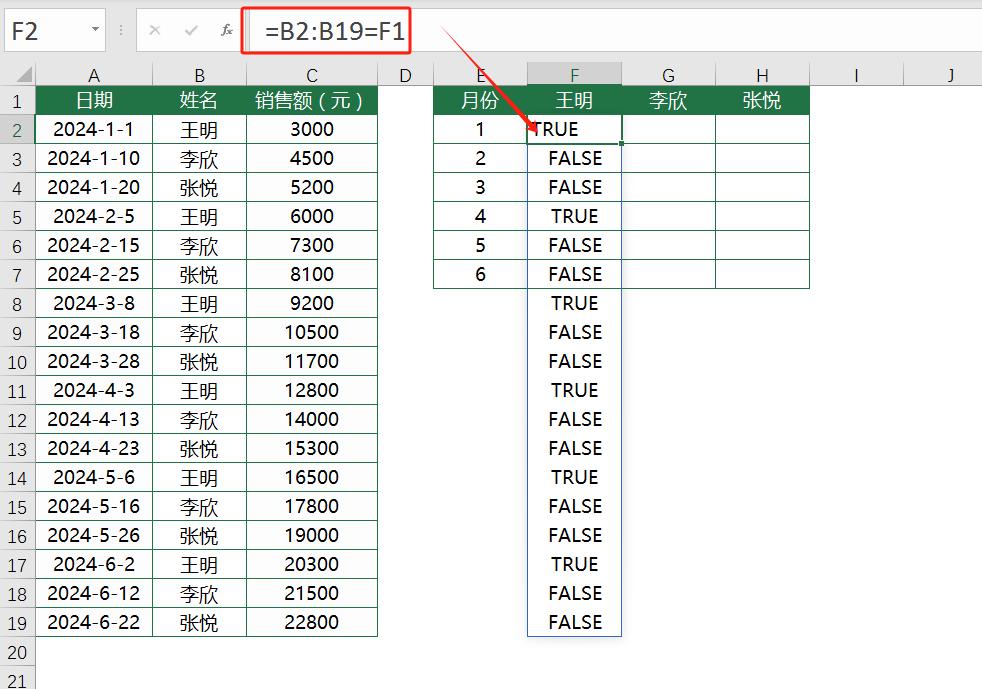Click the TRUE result in cell F8

[x=574, y=304]
